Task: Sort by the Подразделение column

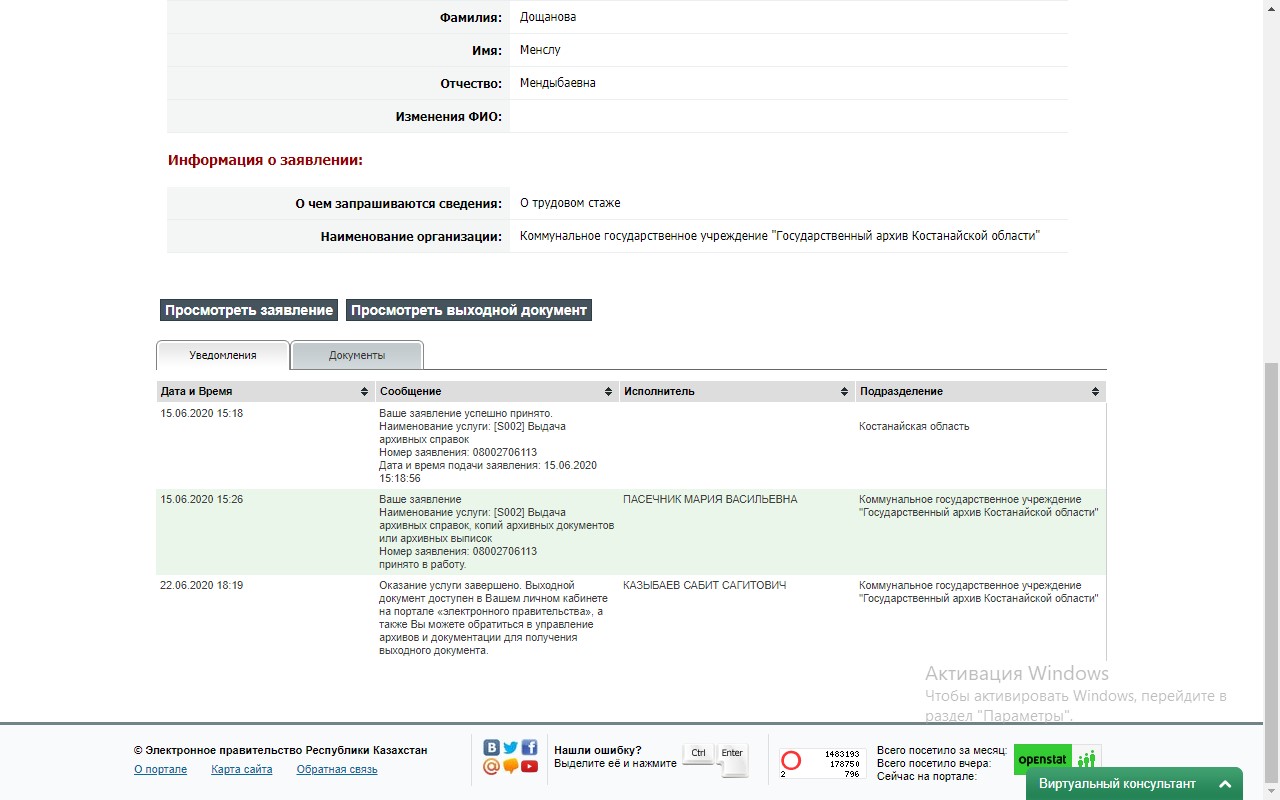Action: pos(981,391)
